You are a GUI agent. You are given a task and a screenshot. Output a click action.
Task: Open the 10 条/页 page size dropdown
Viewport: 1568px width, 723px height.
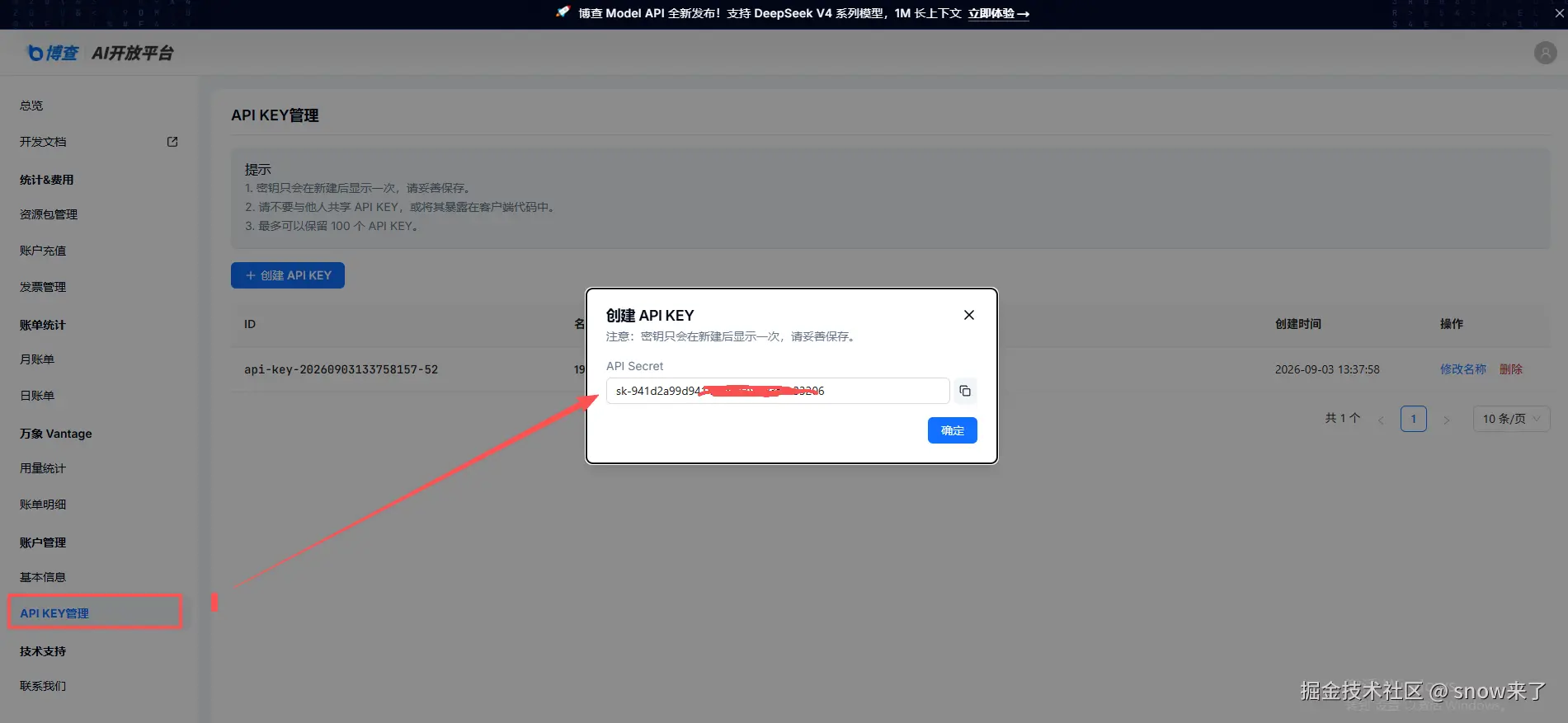click(x=1511, y=419)
